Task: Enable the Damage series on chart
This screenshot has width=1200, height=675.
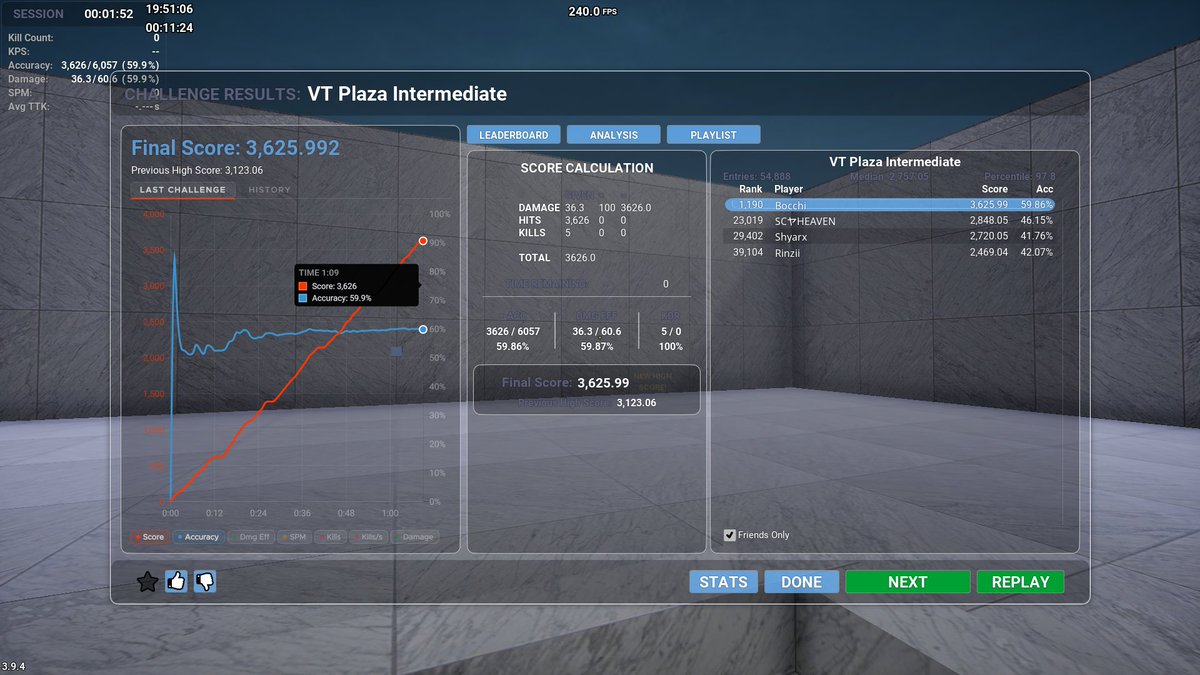Action: [413, 537]
